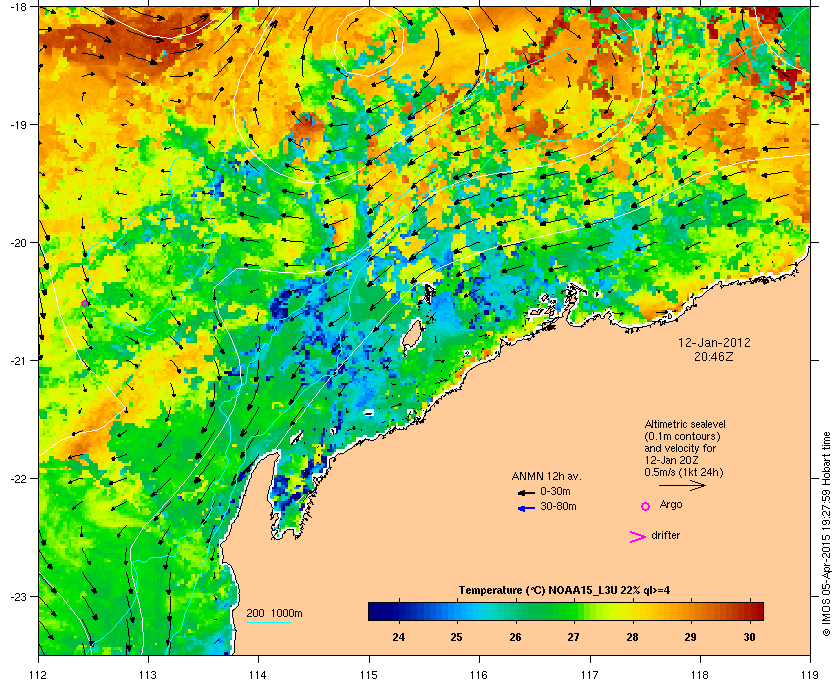This screenshot has height=680, width=840.
Task: Click the dark red end of the color bar
Action: coord(758,611)
